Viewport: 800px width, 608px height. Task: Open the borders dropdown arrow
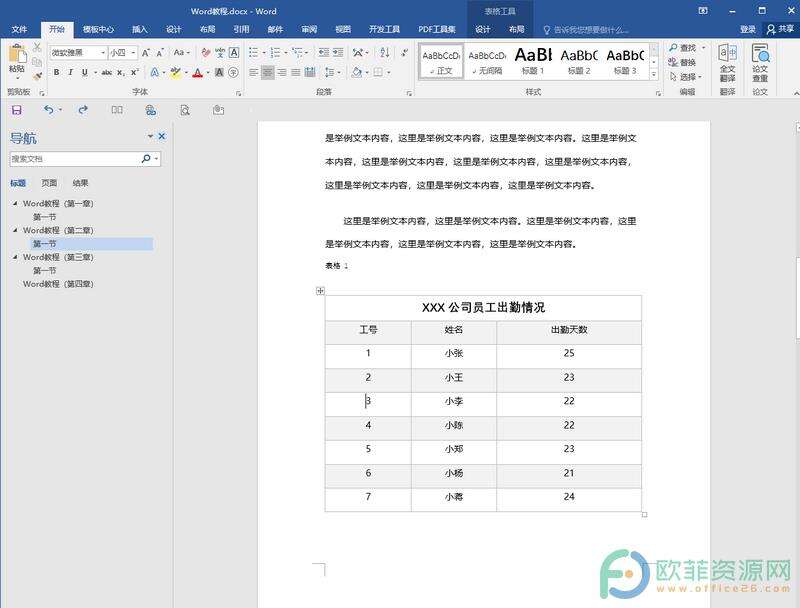[389, 72]
